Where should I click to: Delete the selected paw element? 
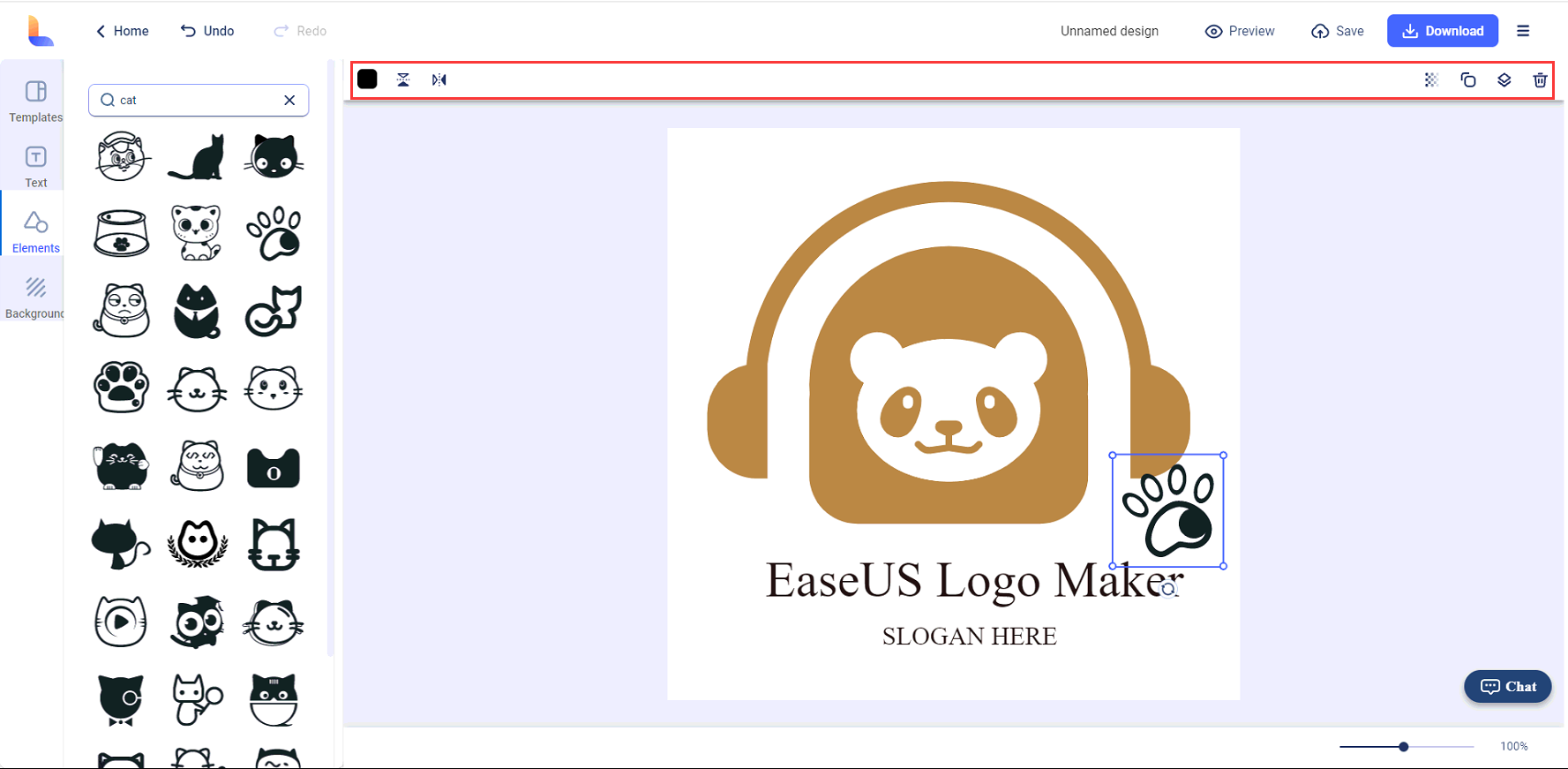[x=1541, y=79]
